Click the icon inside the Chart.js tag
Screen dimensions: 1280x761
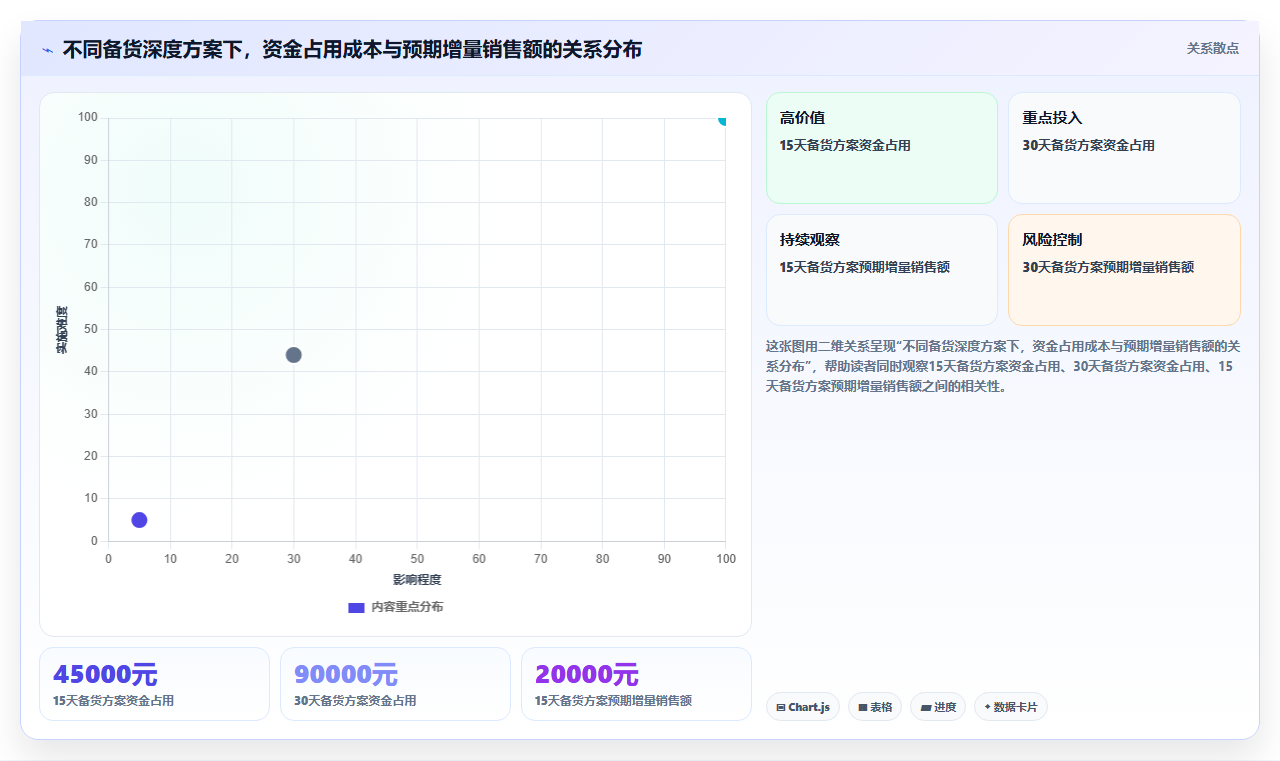click(781, 708)
